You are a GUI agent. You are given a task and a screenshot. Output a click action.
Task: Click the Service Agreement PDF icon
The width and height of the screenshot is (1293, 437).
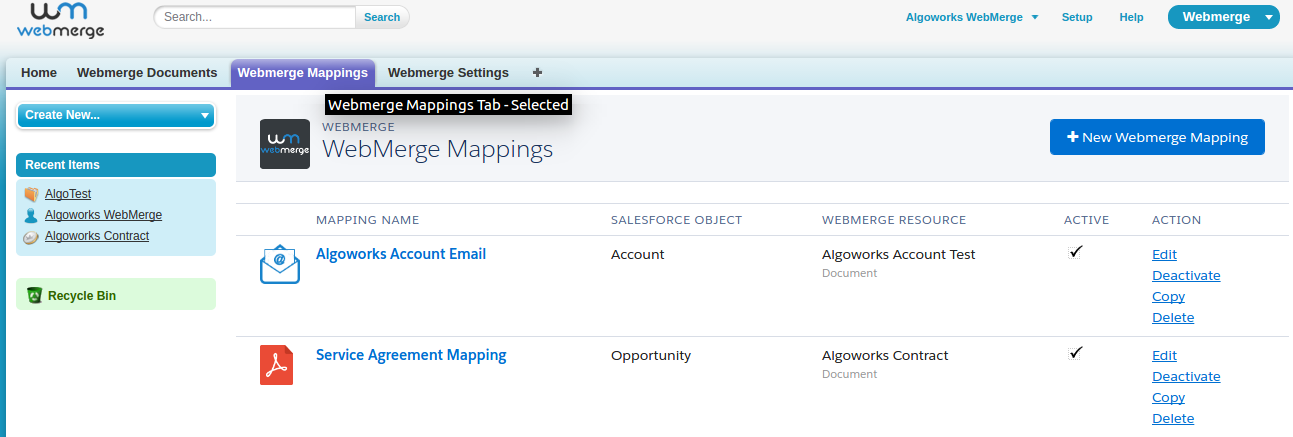coord(276,365)
